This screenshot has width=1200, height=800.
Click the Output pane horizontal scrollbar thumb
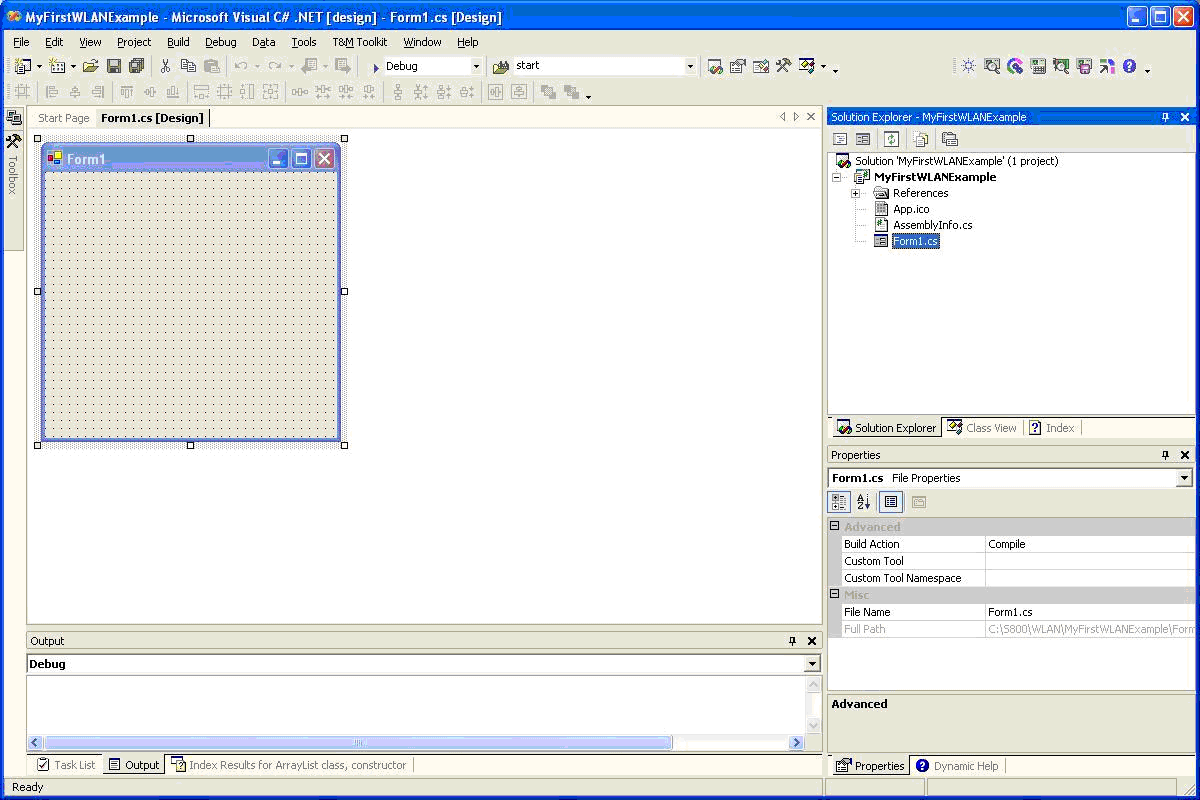point(357,743)
